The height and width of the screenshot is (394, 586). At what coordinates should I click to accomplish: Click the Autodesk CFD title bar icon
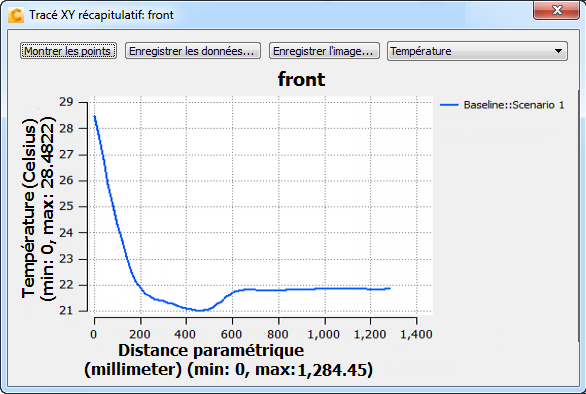[x=16, y=15]
